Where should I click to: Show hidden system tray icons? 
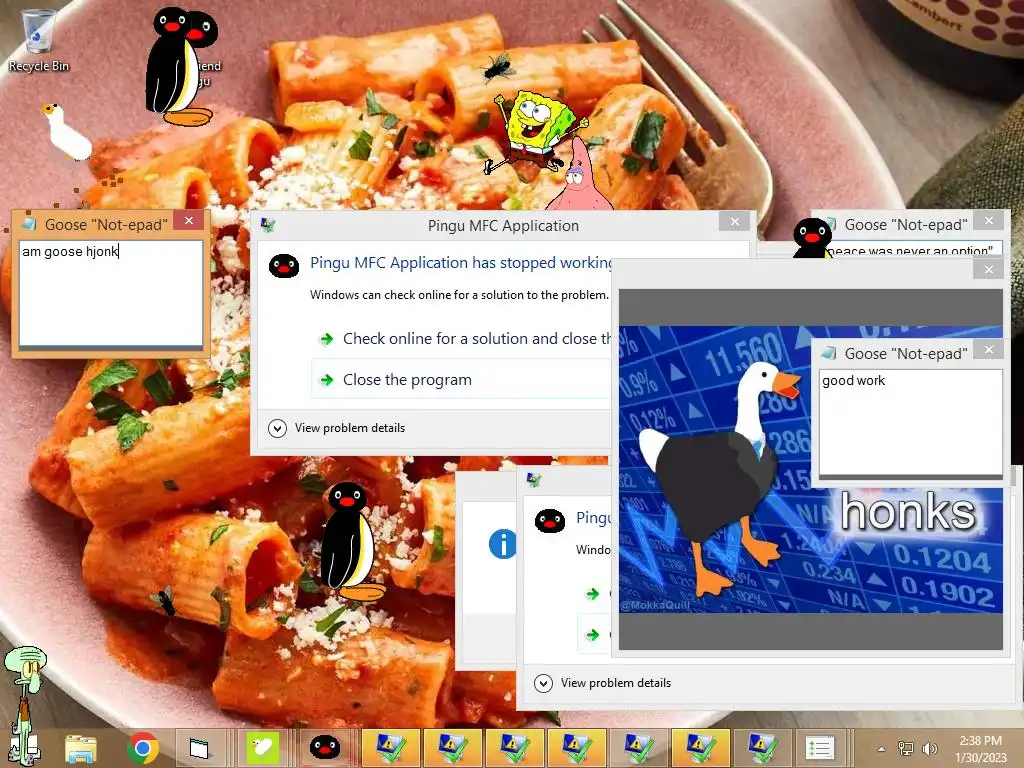pos(881,749)
